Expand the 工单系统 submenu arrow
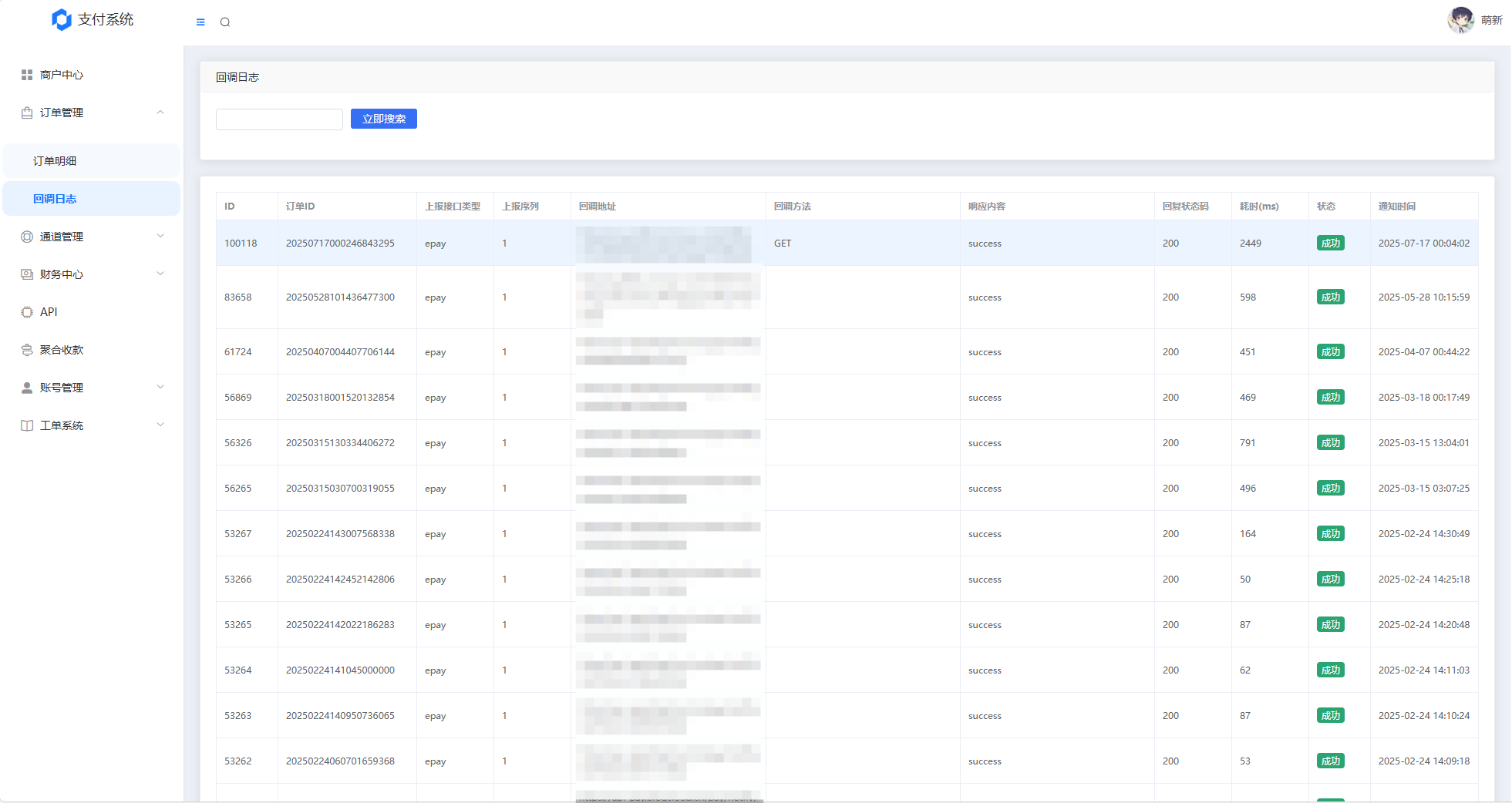The height and width of the screenshot is (803, 1512). tap(160, 425)
